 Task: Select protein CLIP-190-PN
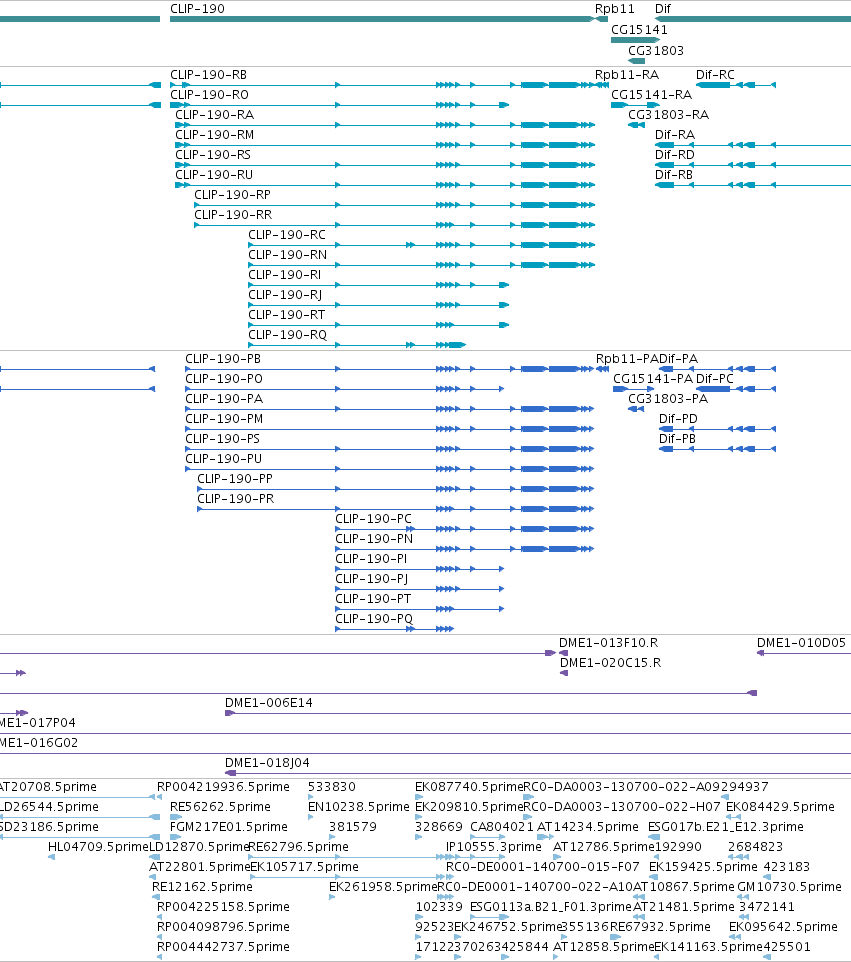coord(374,539)
